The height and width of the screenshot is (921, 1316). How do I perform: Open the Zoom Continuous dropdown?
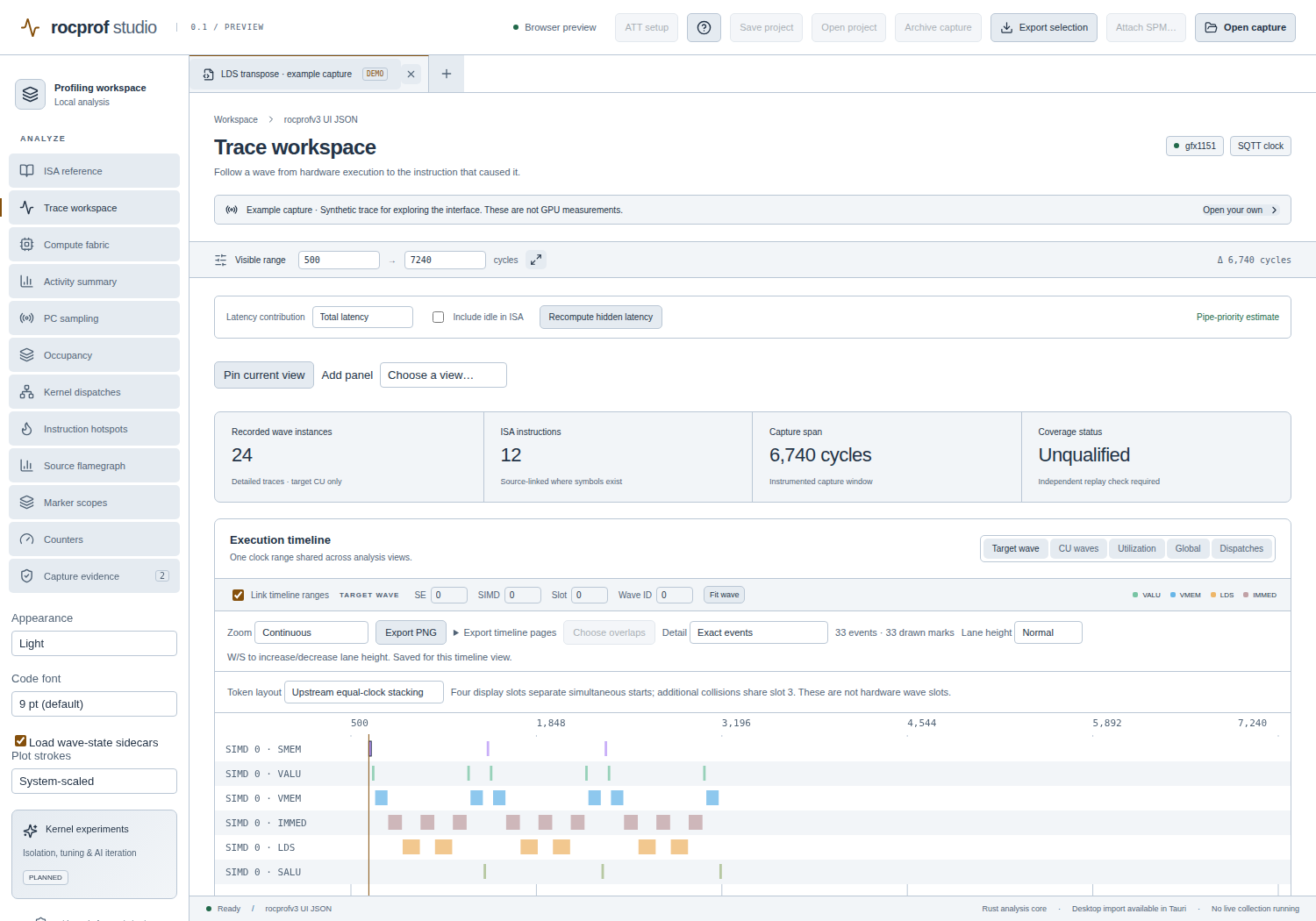coord(311,632)
